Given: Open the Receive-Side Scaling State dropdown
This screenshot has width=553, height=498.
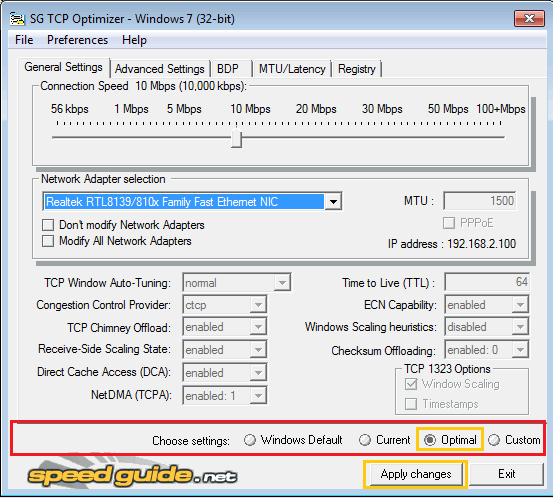Looking at the screenshot, I should click(258, 350).
